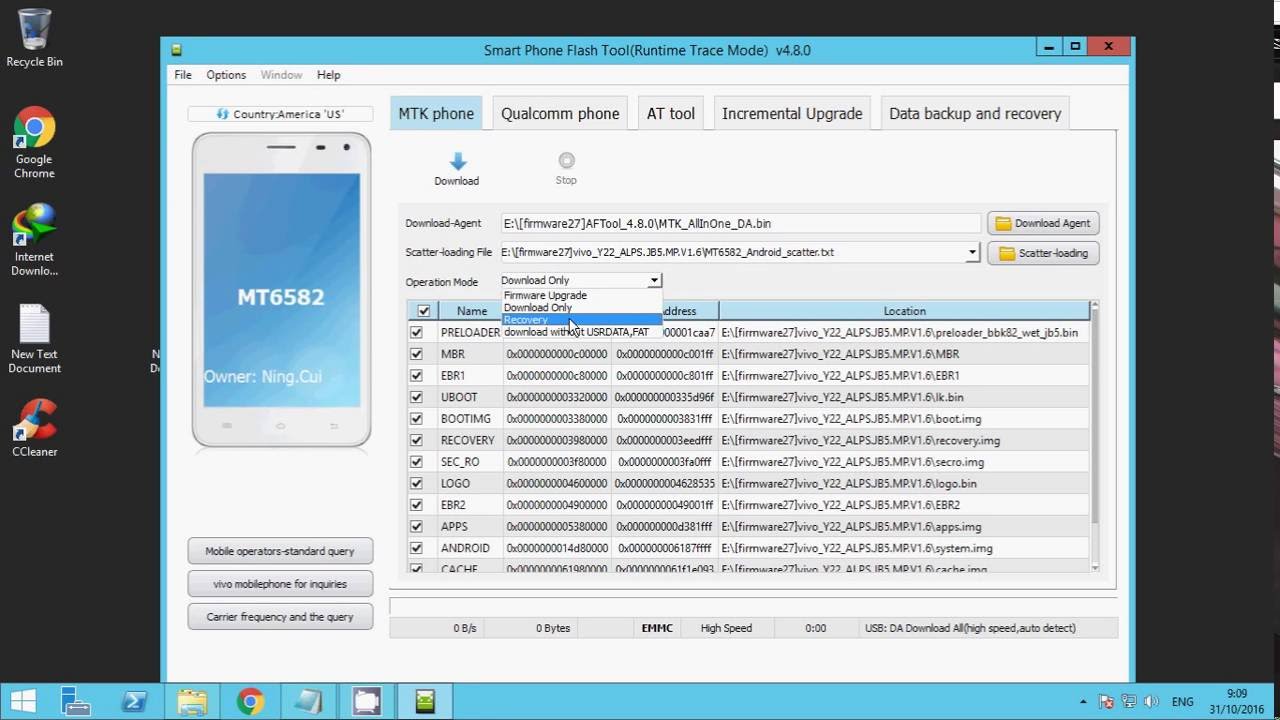The height and width of the screenshot is (720, 1280).
Task: Open Server Manager in the taskbar
Action: (76, 702)
